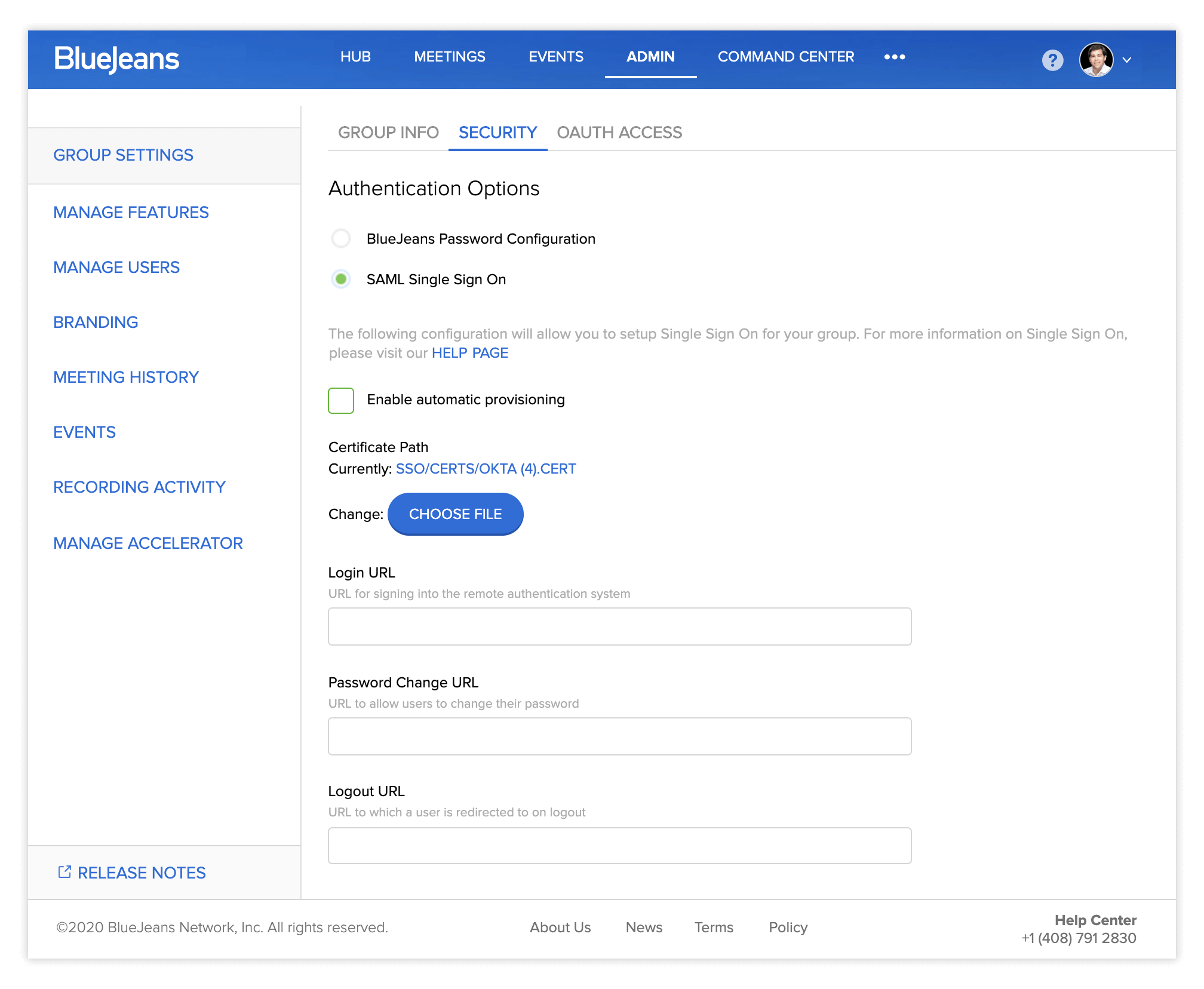
Task: Go to the HUB menu
Action: 355,57
